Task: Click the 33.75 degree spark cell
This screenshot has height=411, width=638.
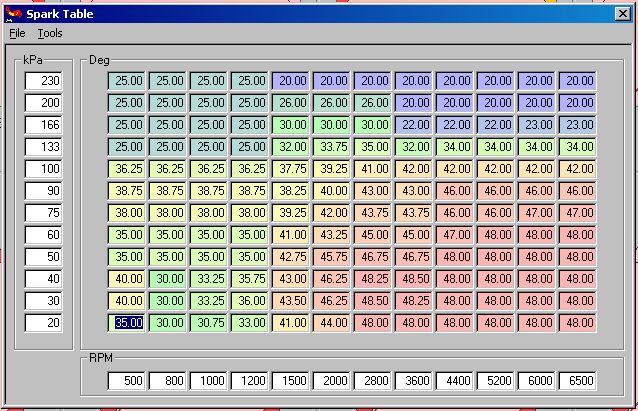Action: (333, 147)
